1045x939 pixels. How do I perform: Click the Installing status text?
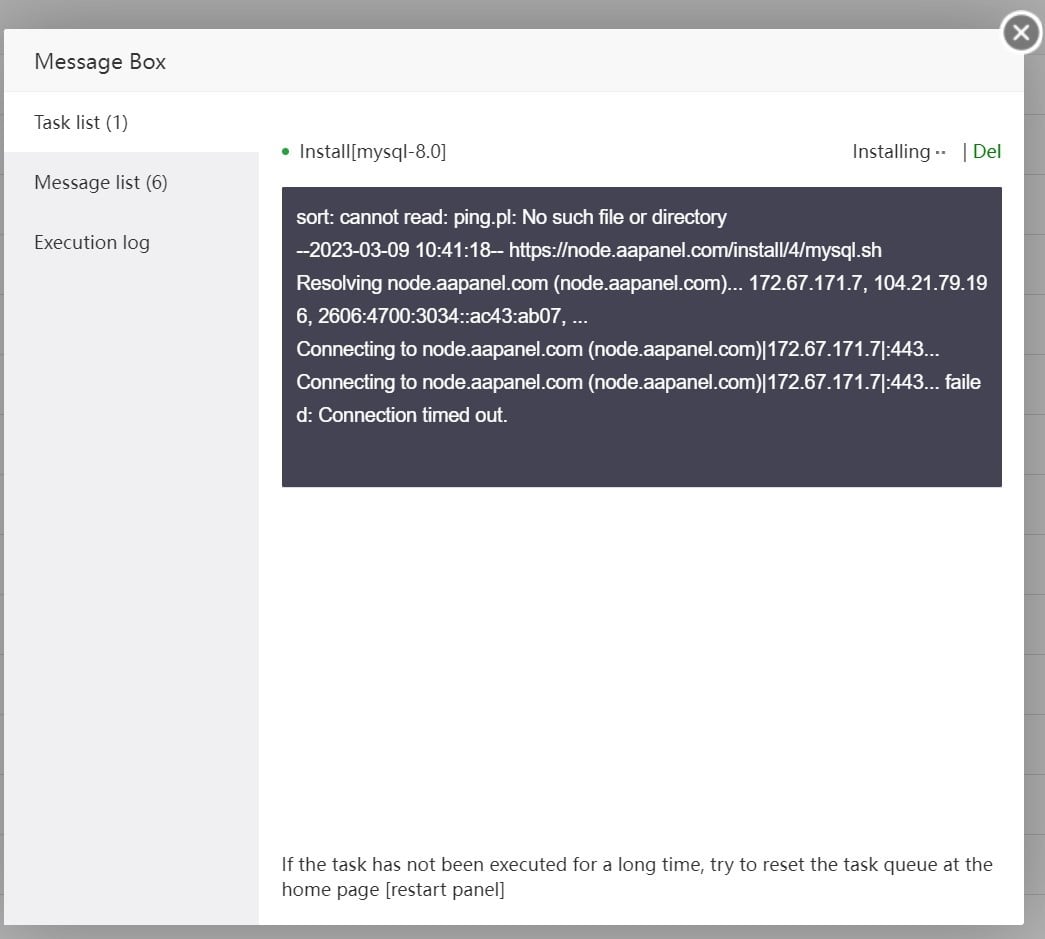pos(890,151)
